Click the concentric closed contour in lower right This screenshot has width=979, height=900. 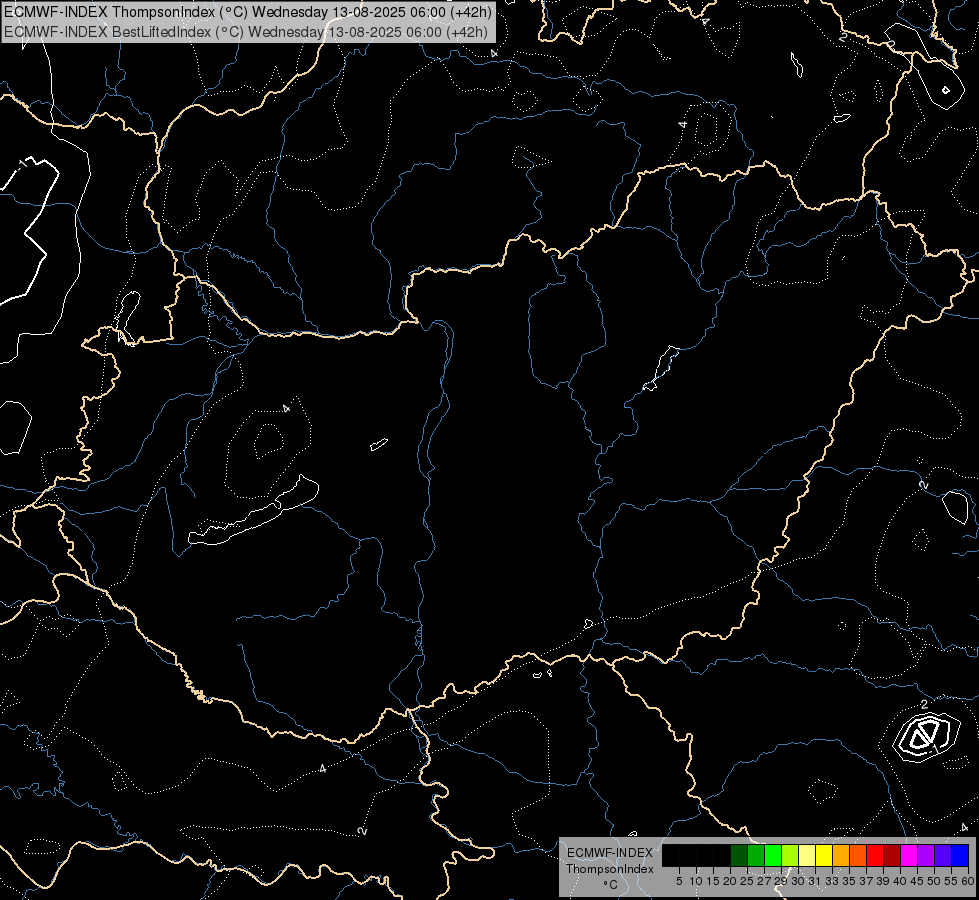(925, 737)
